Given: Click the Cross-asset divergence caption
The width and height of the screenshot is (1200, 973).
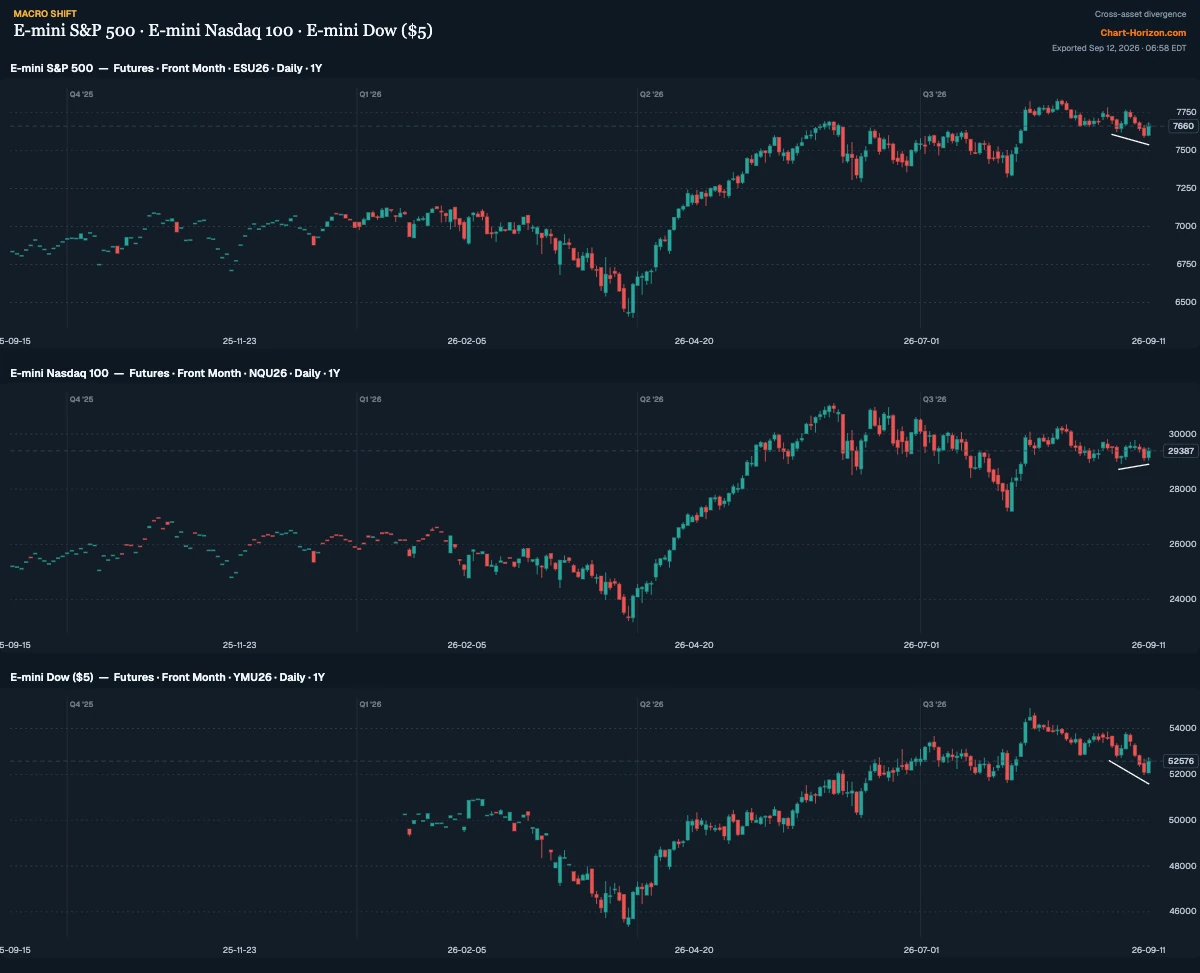Looking at the screenshot, I should [x=1140, y=14].
